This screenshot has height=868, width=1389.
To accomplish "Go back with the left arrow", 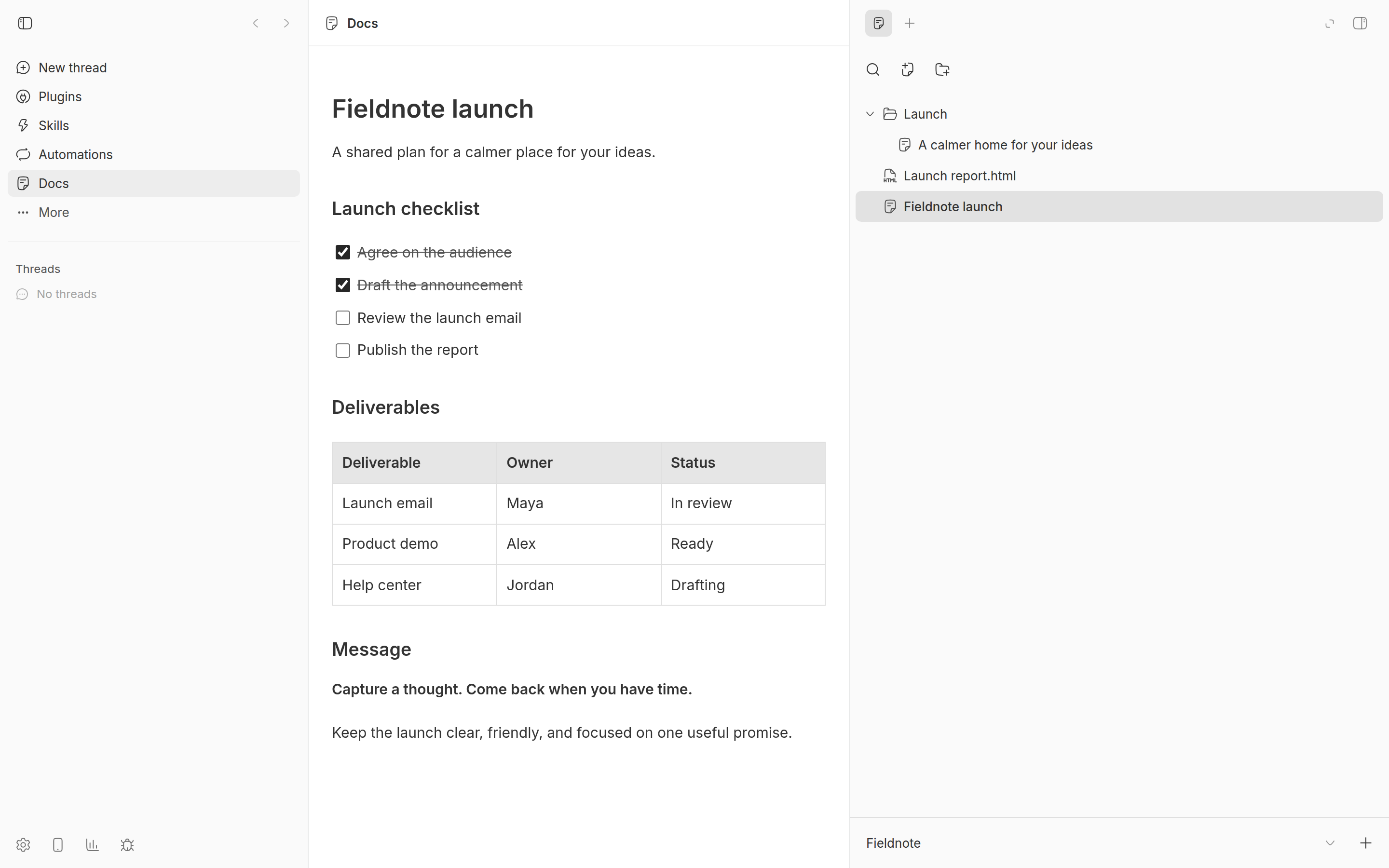I will click(256, 23).
